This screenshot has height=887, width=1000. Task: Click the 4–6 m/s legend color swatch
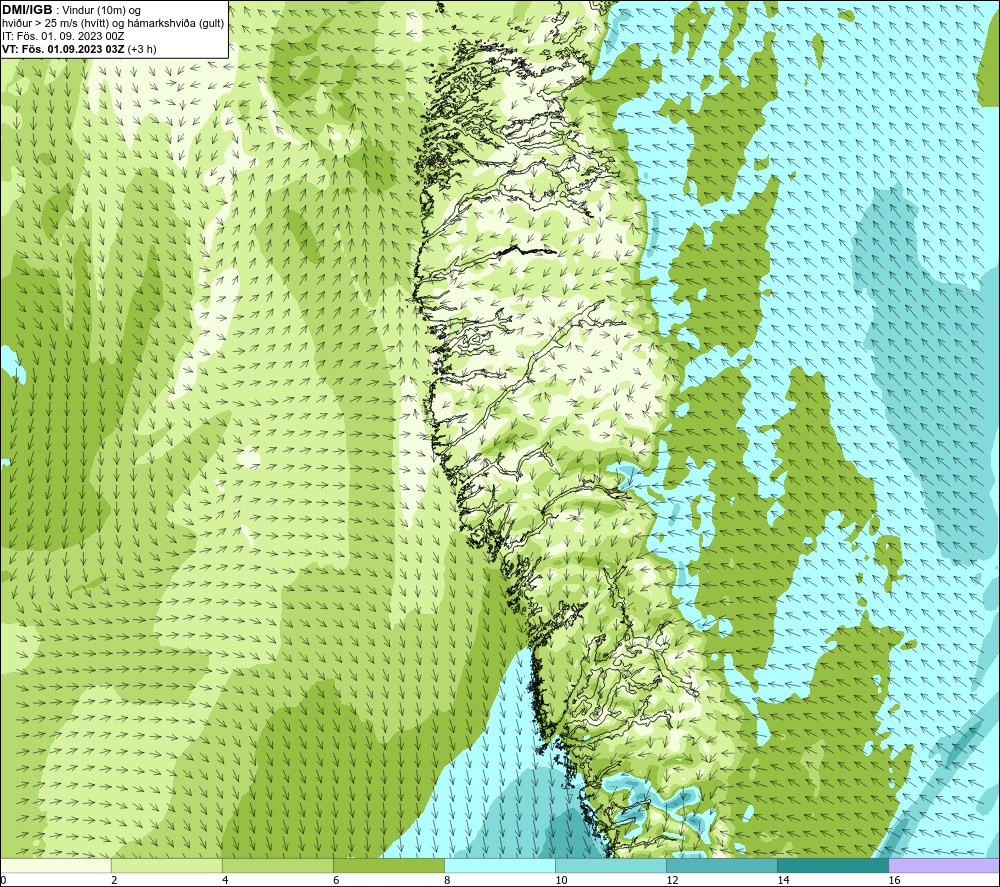point(277,865)
